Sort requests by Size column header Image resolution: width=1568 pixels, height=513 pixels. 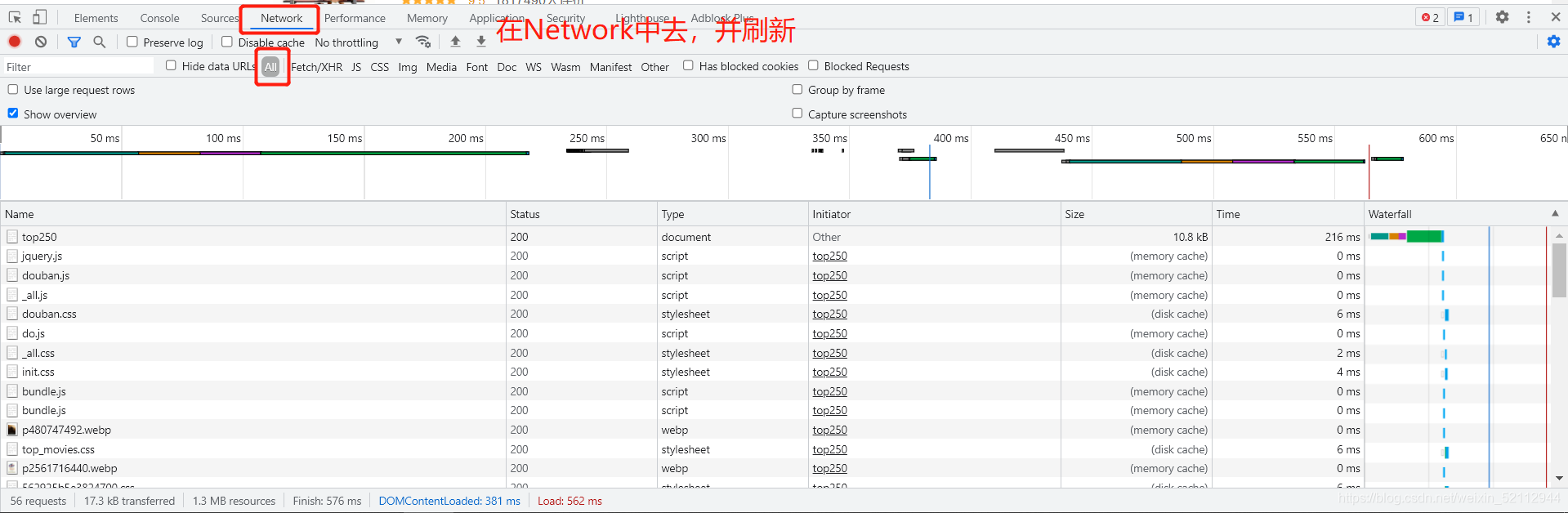click(x=1136, y=214)
